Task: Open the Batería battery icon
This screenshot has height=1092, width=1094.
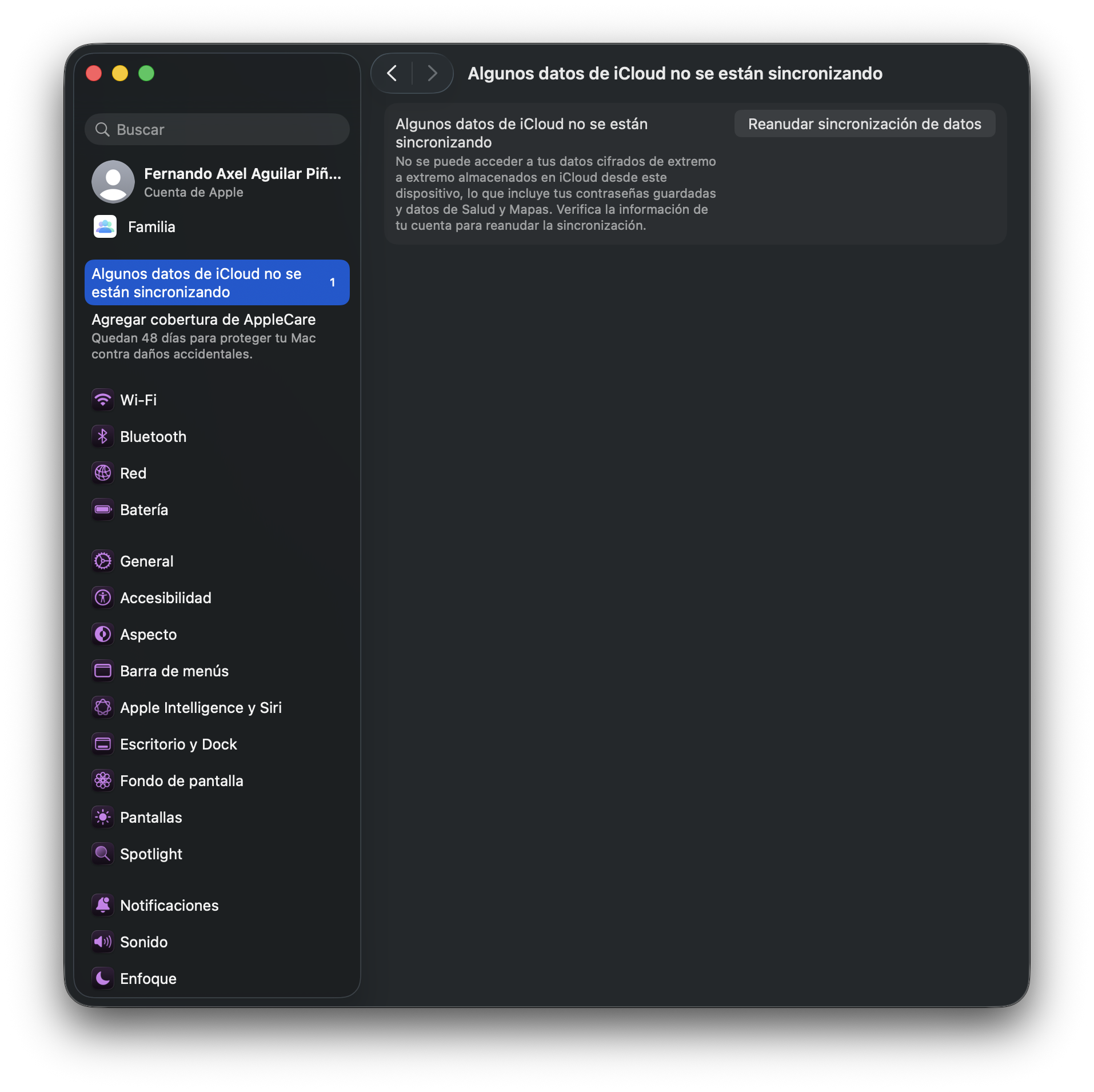Action: pyautogui.click(x=103, y=509)
